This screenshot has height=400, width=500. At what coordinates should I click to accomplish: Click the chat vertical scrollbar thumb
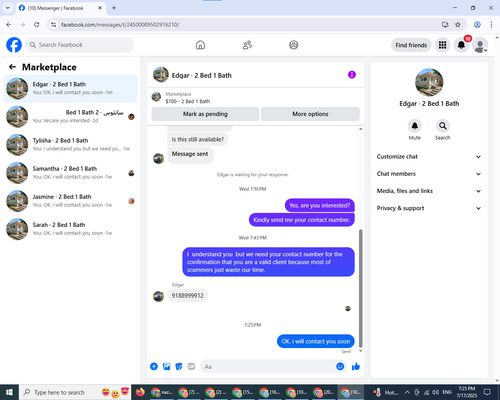[360, 288]
